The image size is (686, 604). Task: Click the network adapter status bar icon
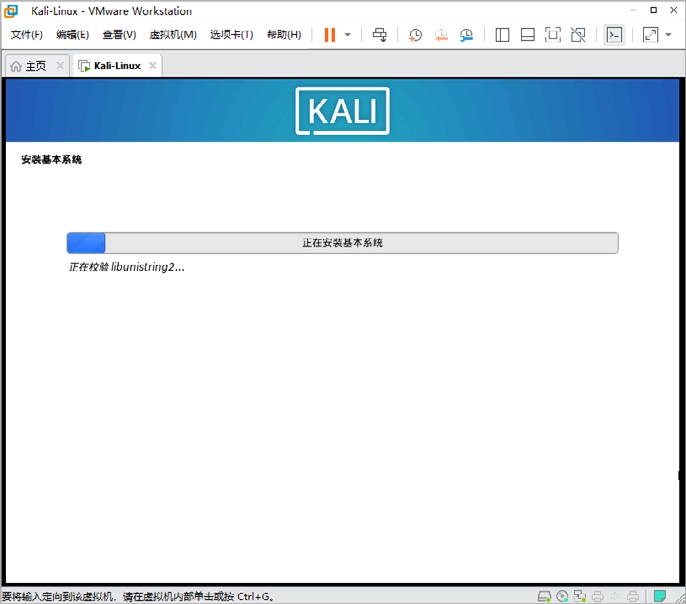[580, 596]
